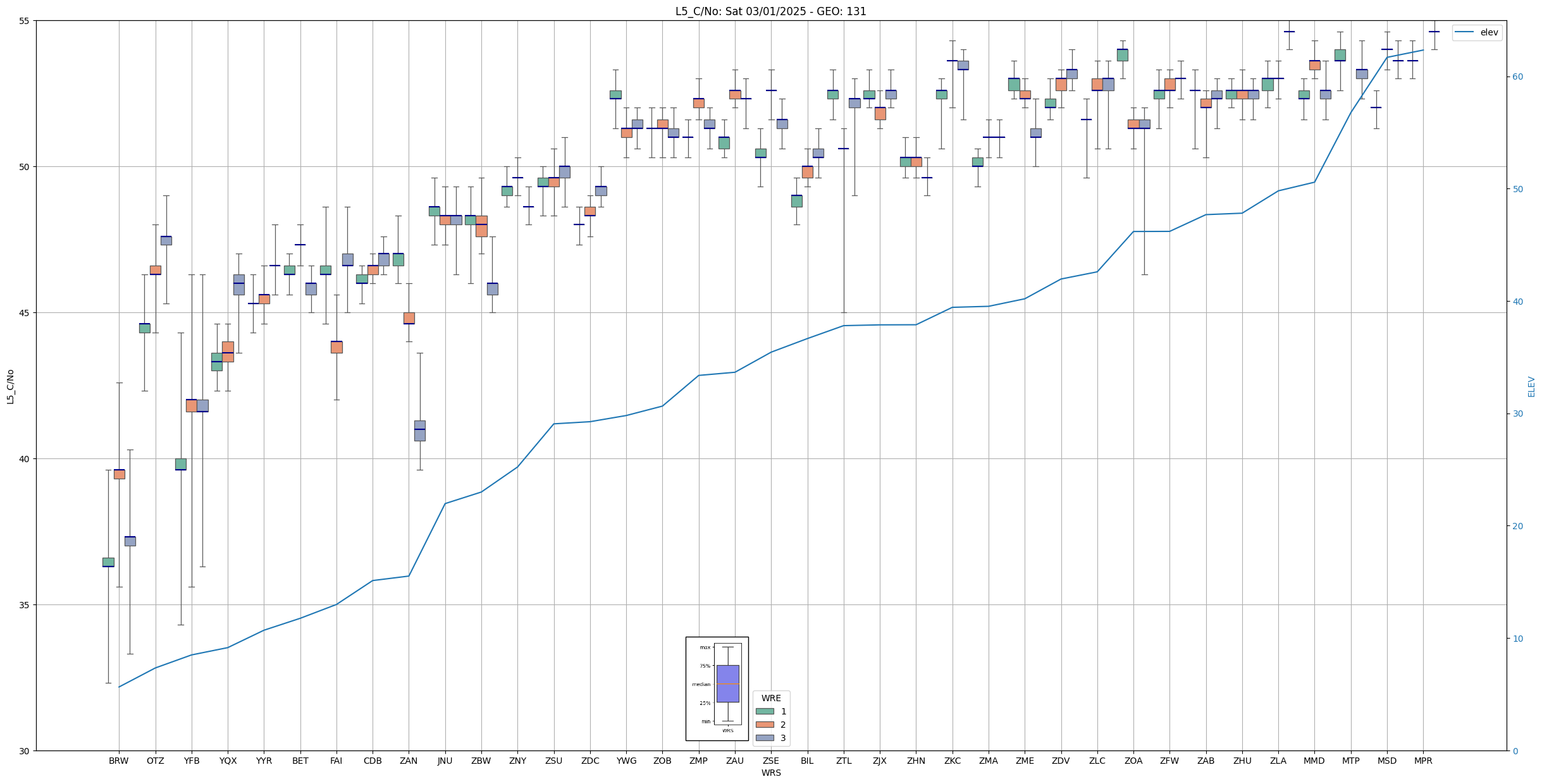Click the orange WRE 2 legend swatch
This screenshot has width=1542, height=784.
[x=764, y=725]
